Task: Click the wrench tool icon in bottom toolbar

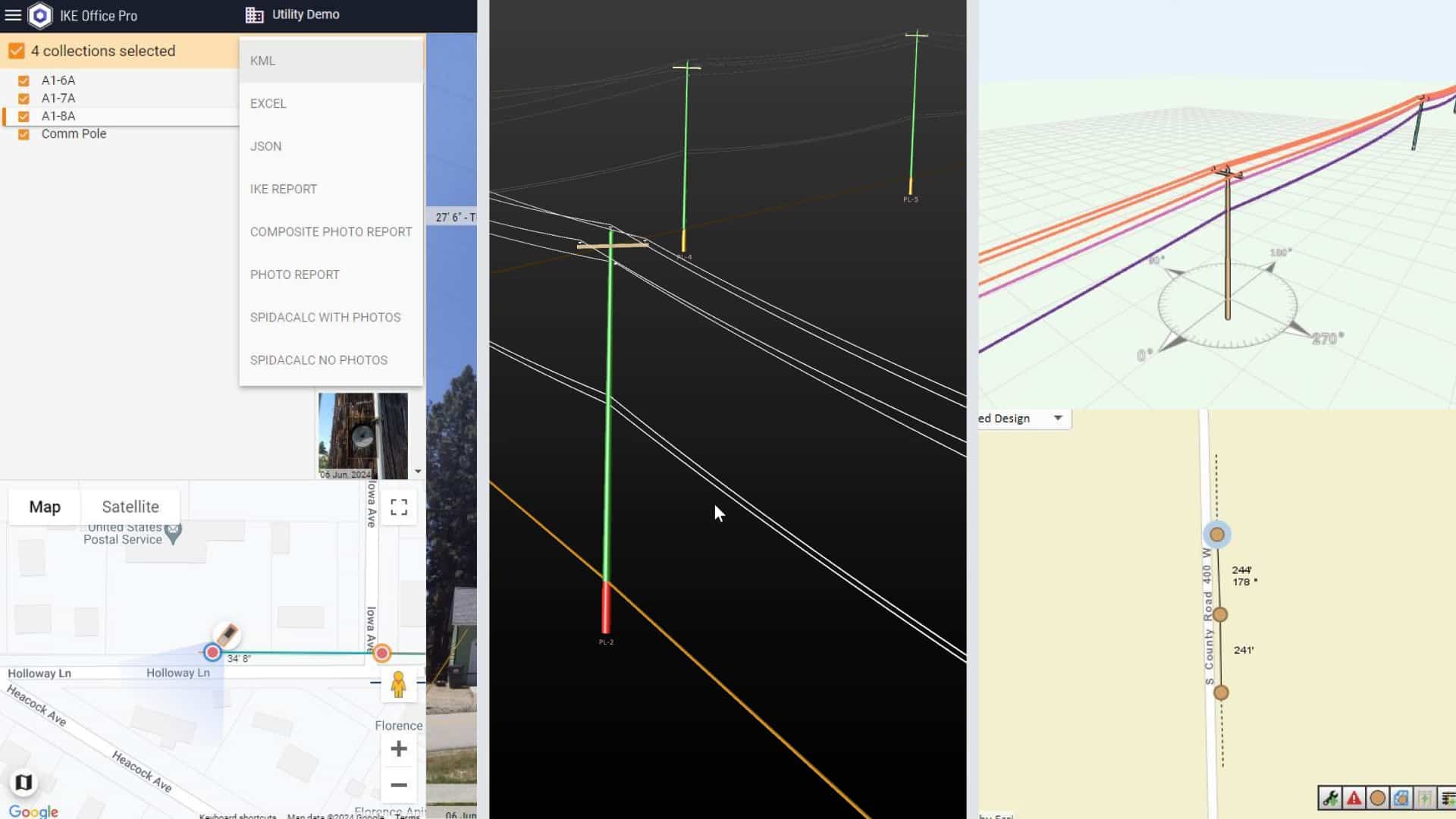Action: (1329, 798)
